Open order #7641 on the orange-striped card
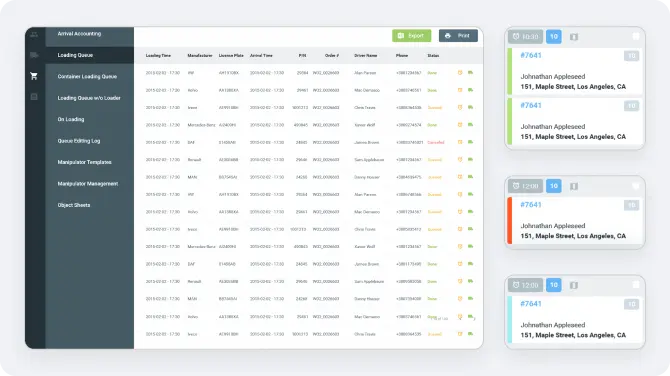 531,205
